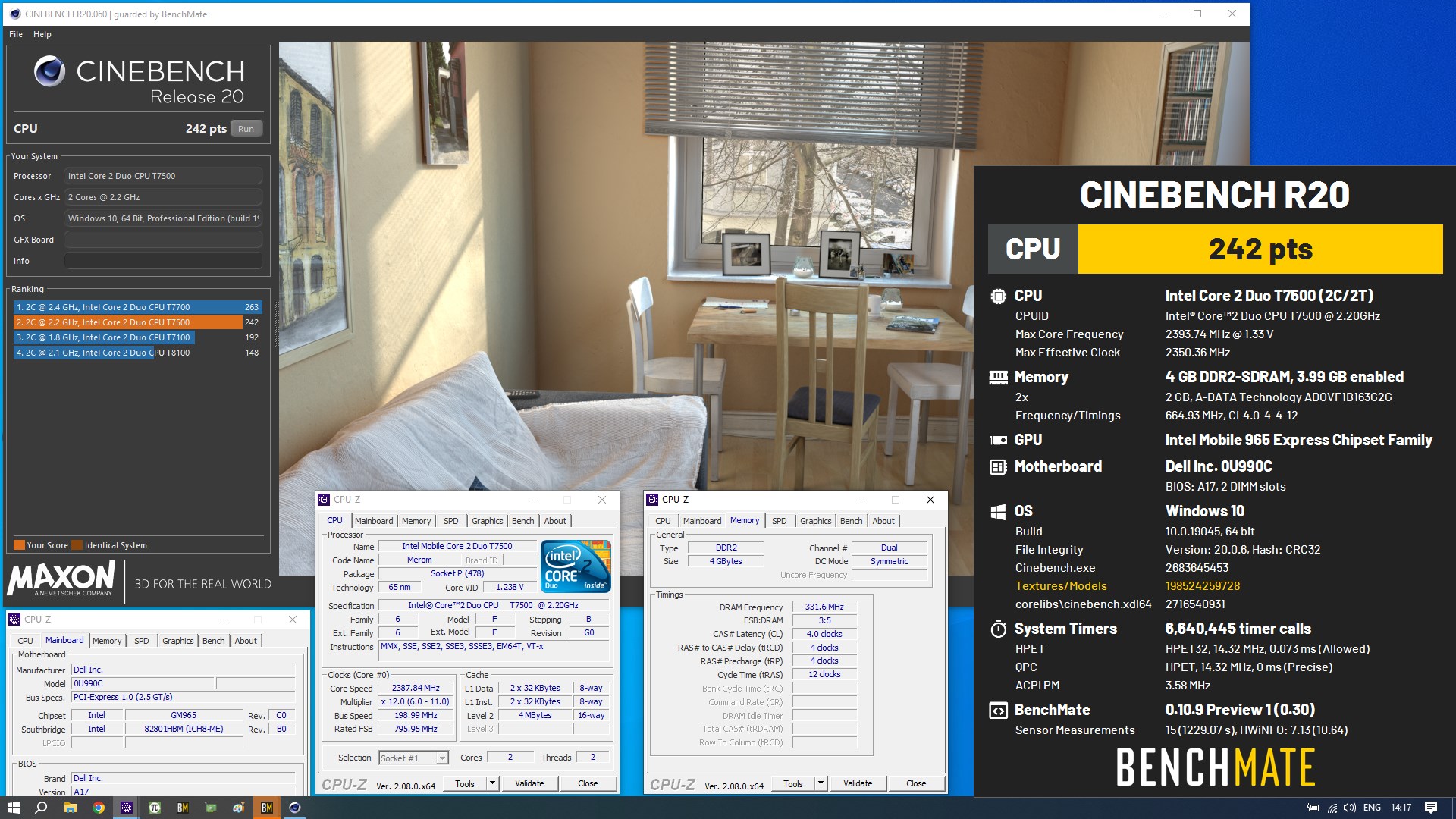Open Graphics tab in the Mainboard CPU-Z window
Image resolution: width=1456 pixels, height=819 pixels.
click(x=178, y=641)
